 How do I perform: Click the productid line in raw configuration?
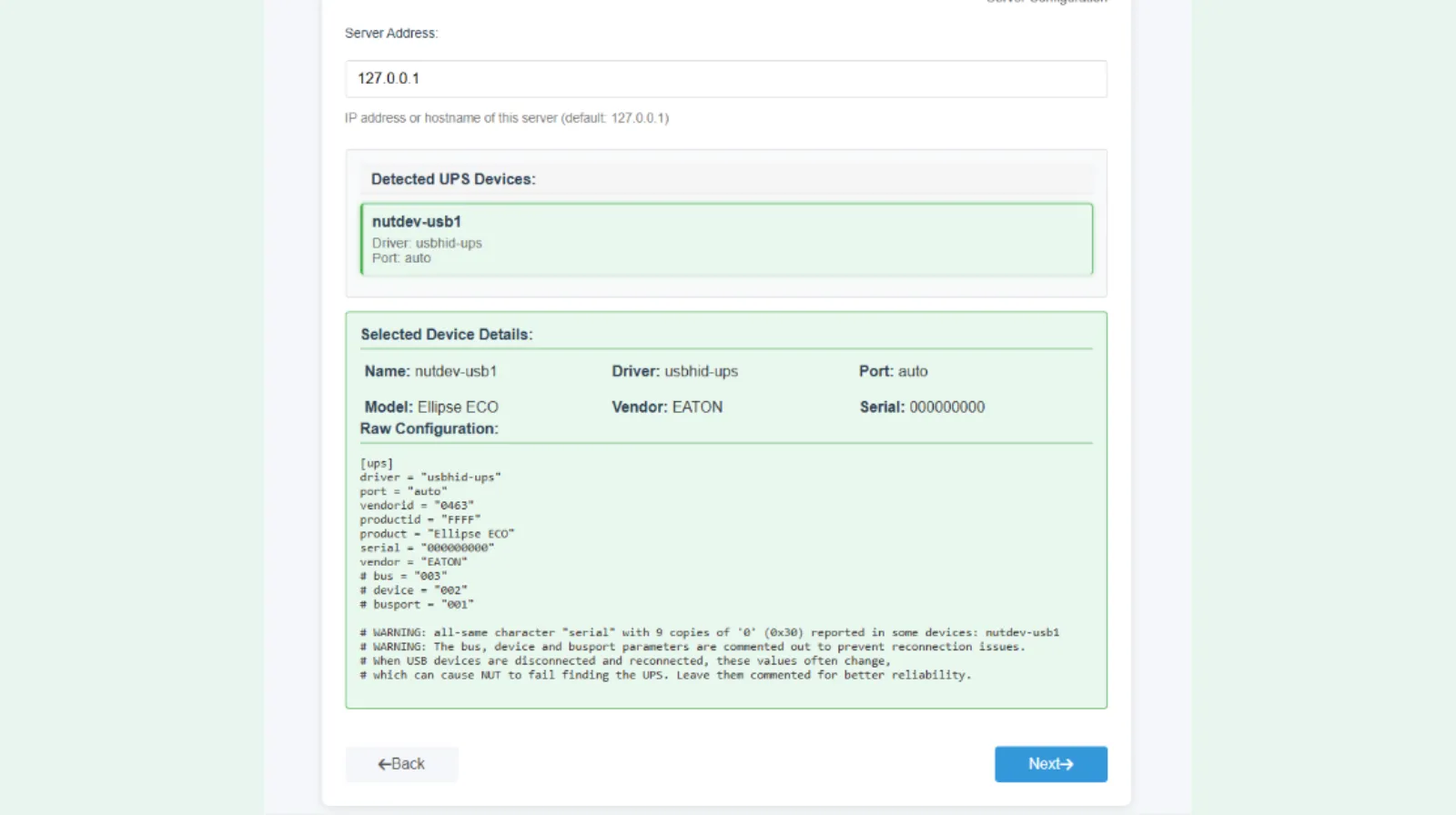[420, 519]
